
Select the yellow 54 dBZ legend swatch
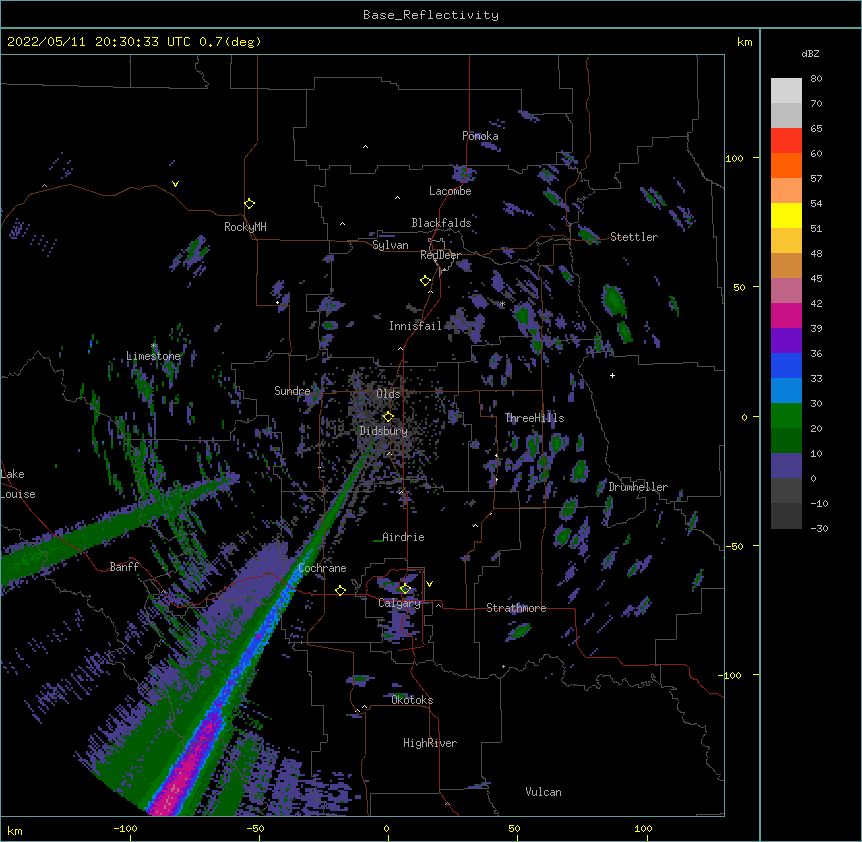pyautogui.click(x=786, y=215)
